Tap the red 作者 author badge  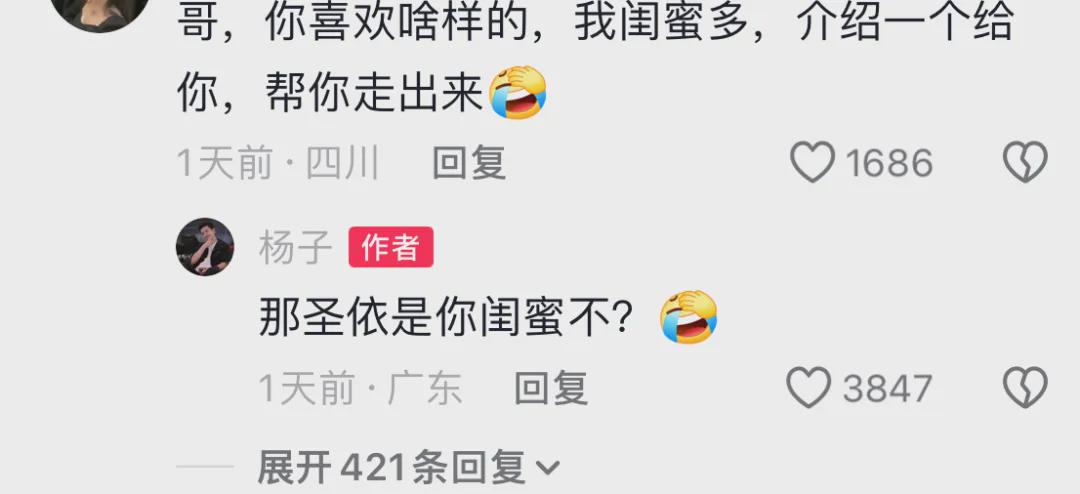(x=391, y=247)
